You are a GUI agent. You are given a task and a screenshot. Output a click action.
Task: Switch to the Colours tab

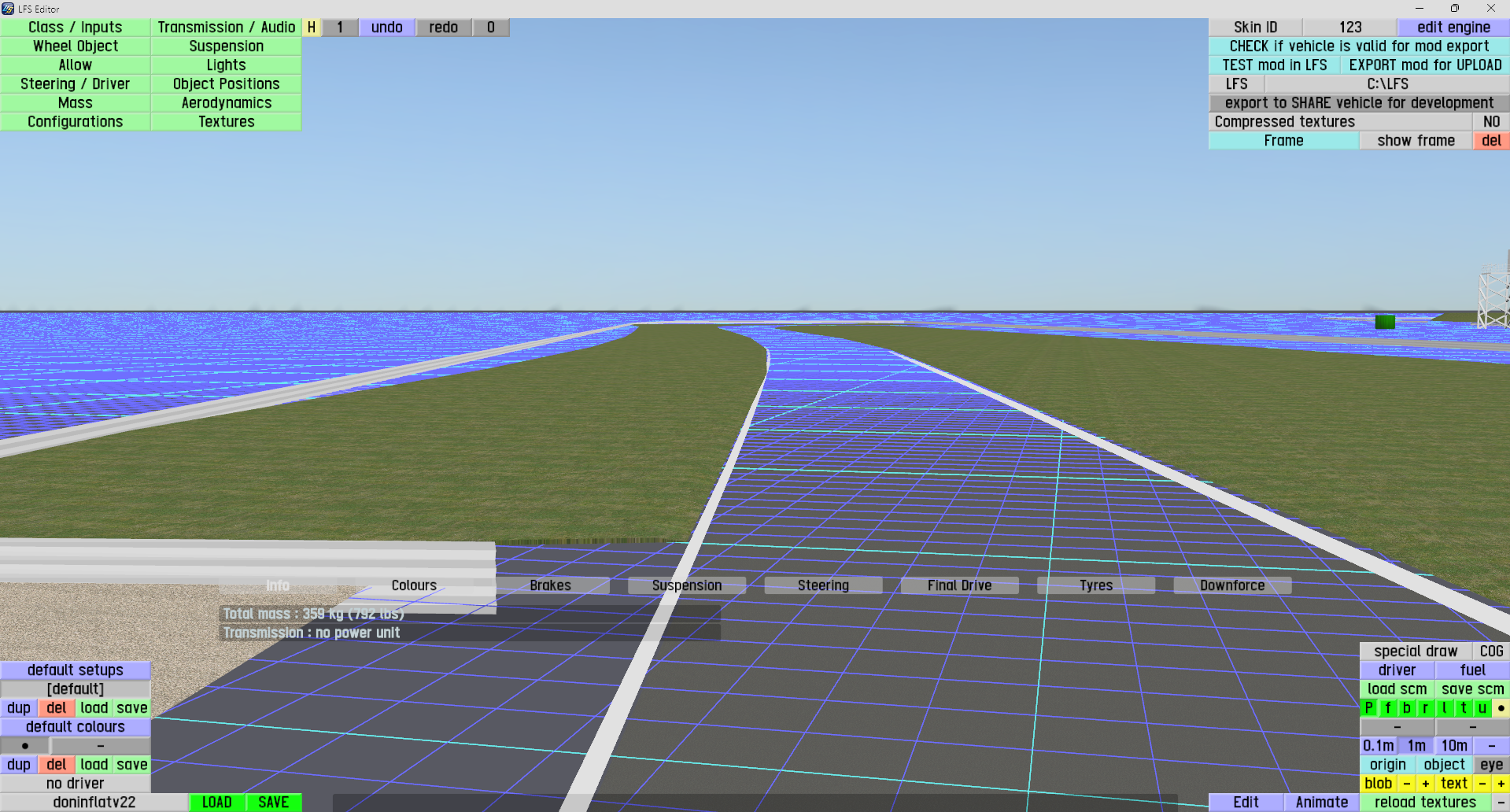pos(414,585)
